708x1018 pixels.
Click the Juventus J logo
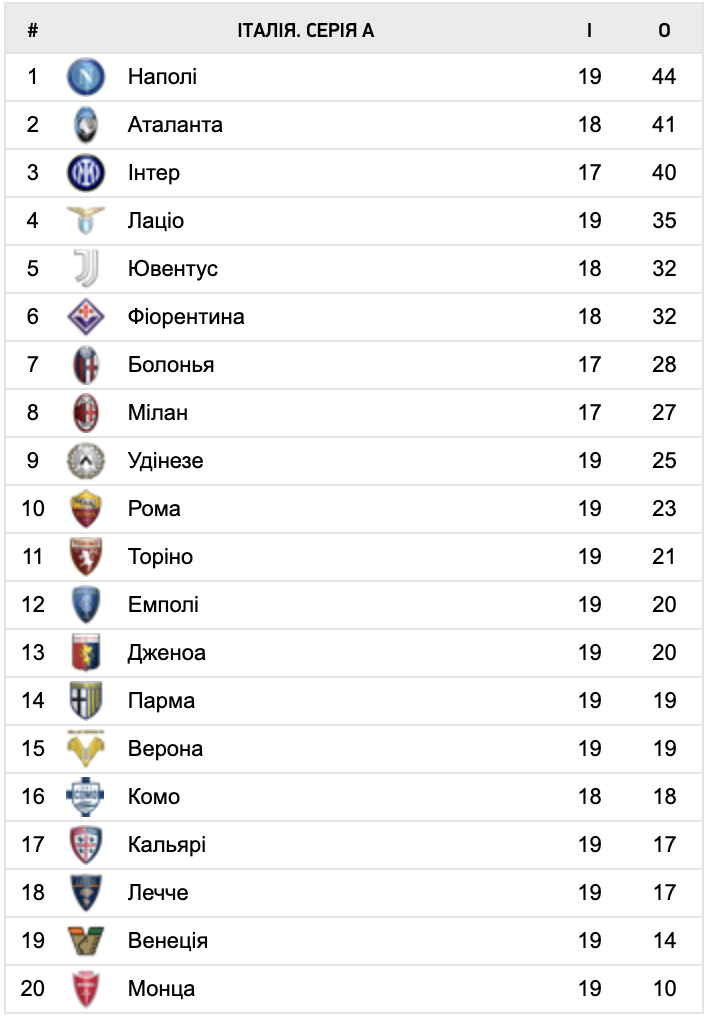pos(86,268)
